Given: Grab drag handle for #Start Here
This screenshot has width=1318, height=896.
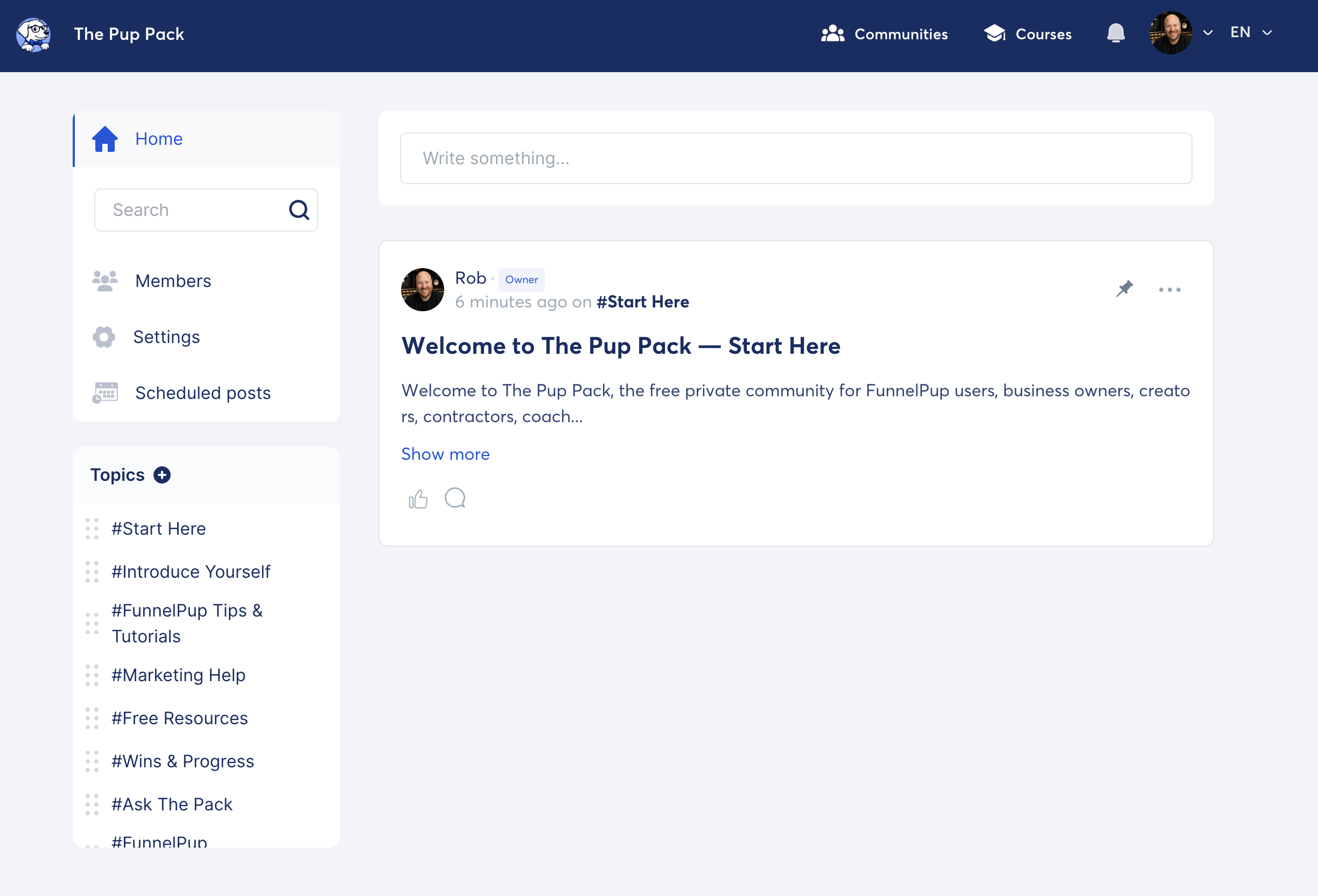Looking at the screenshot, I should 92,529.
